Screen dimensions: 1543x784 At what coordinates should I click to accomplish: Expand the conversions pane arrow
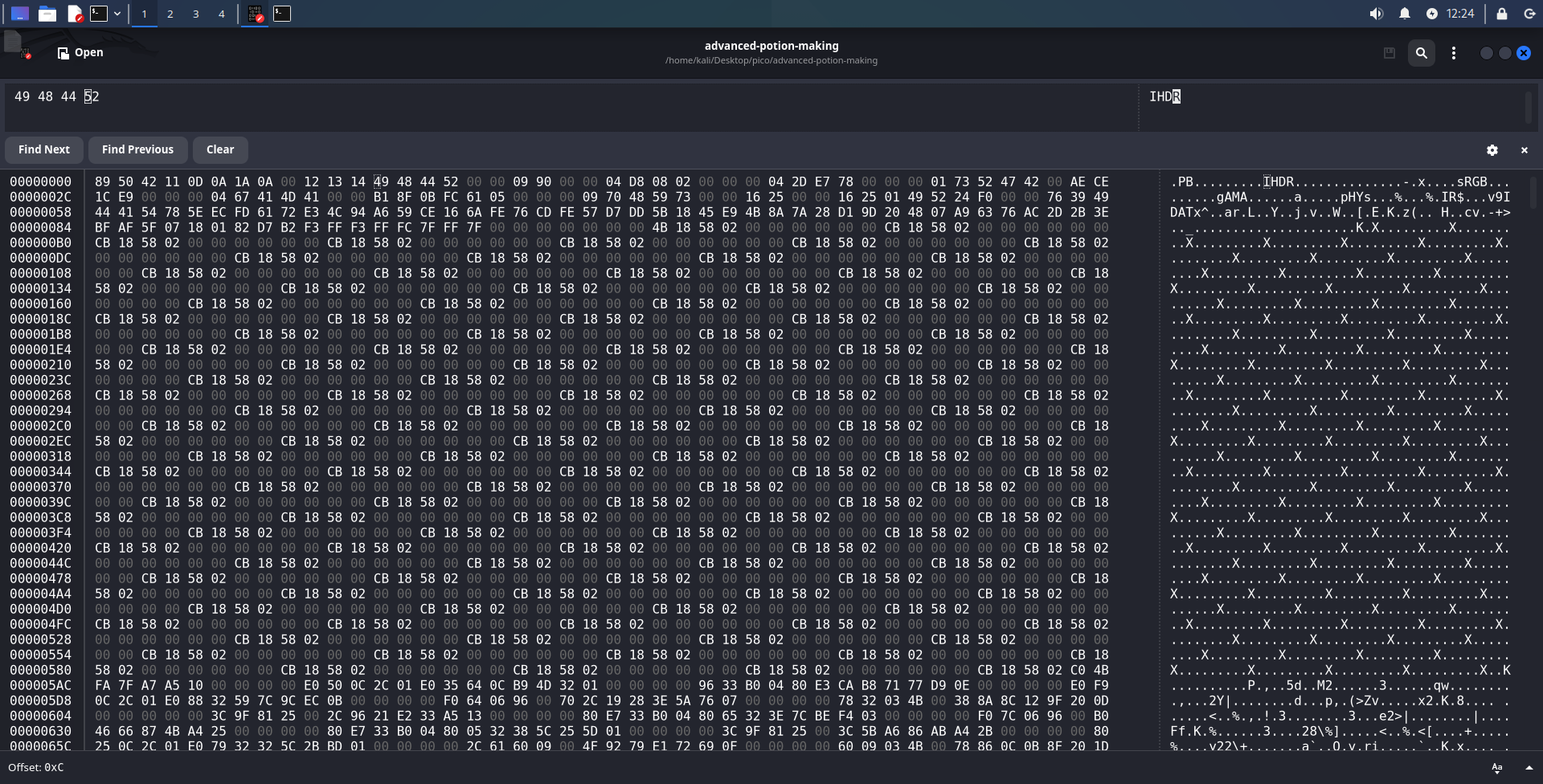(x=1529, y=768)
